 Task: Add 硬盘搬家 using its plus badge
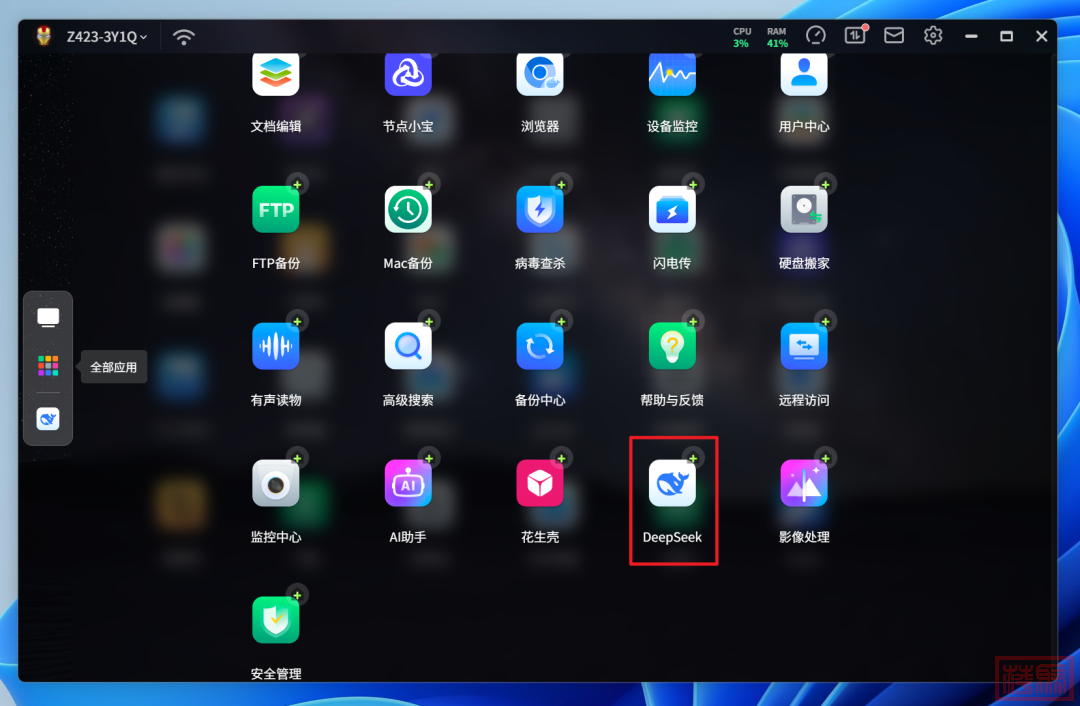[x=825, y=185]
